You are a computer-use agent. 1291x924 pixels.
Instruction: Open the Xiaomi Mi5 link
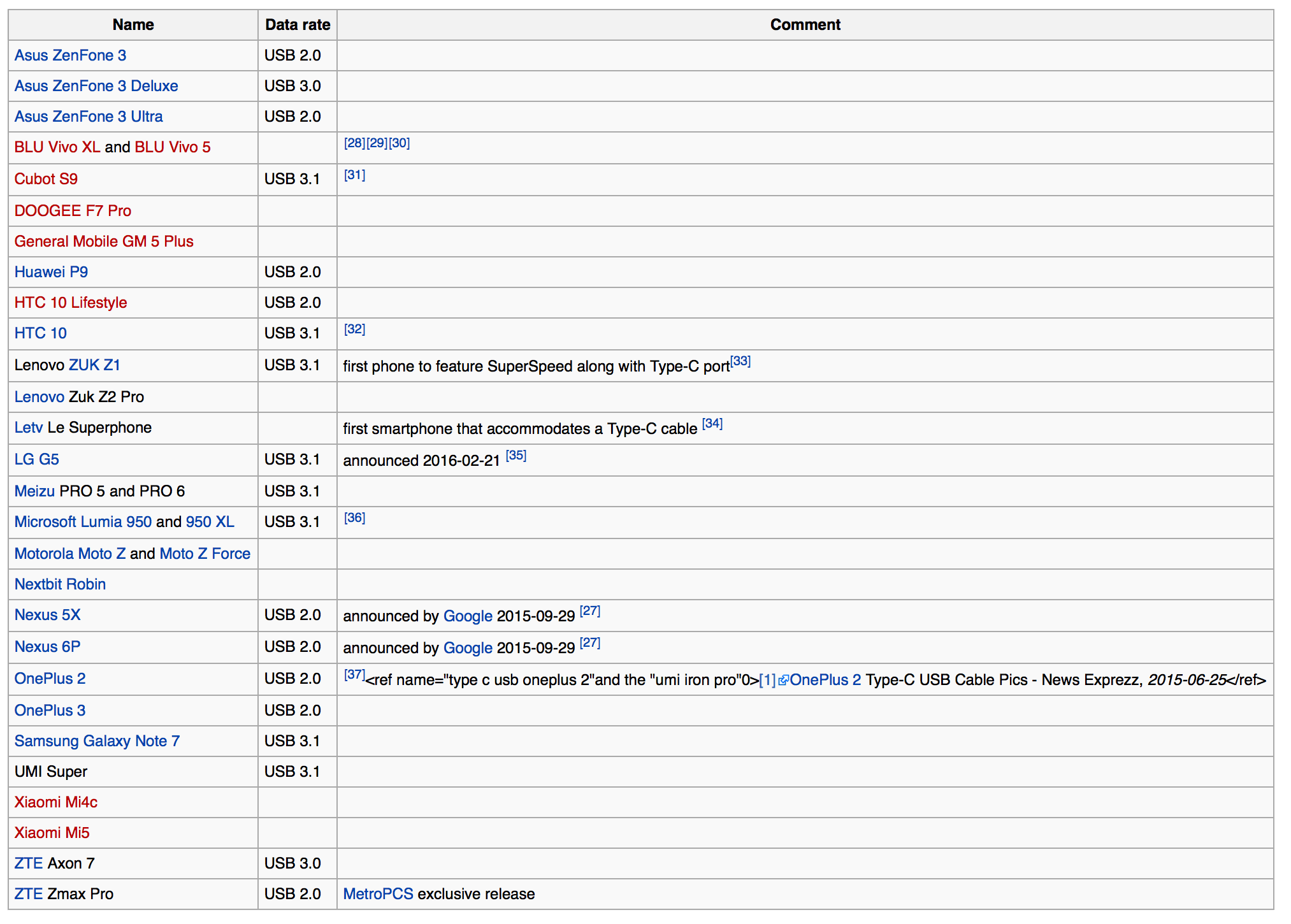click(52, 833)
